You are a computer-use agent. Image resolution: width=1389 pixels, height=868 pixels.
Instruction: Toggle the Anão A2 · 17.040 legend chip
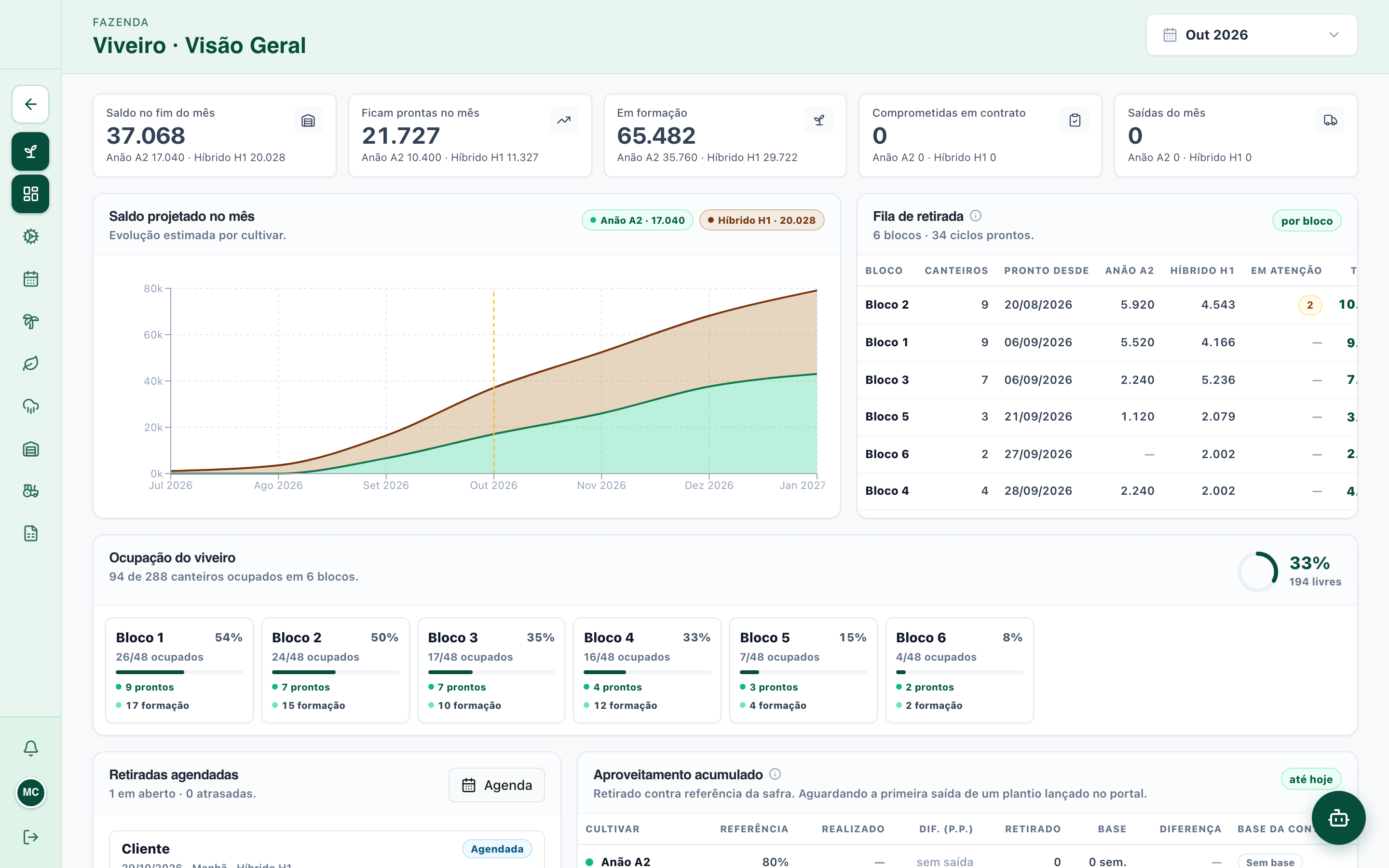[x=637, y=220]
